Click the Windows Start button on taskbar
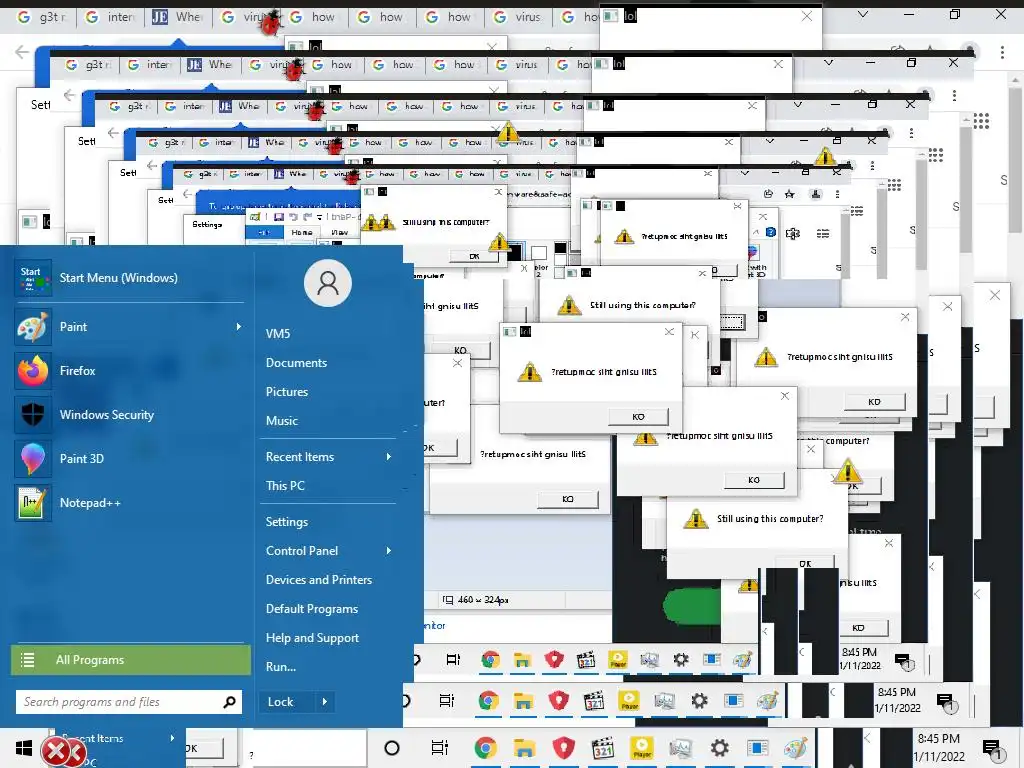 [24, 748]
